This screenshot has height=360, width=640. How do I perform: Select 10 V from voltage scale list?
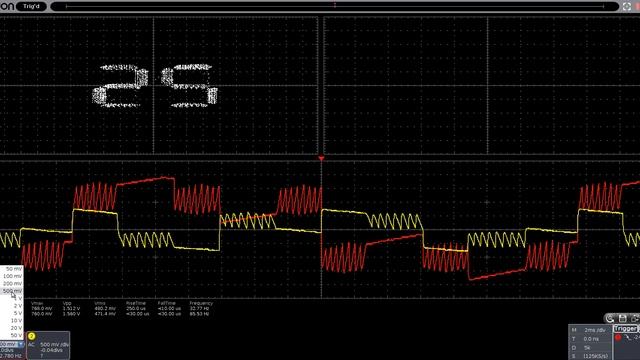coord(11,320)
